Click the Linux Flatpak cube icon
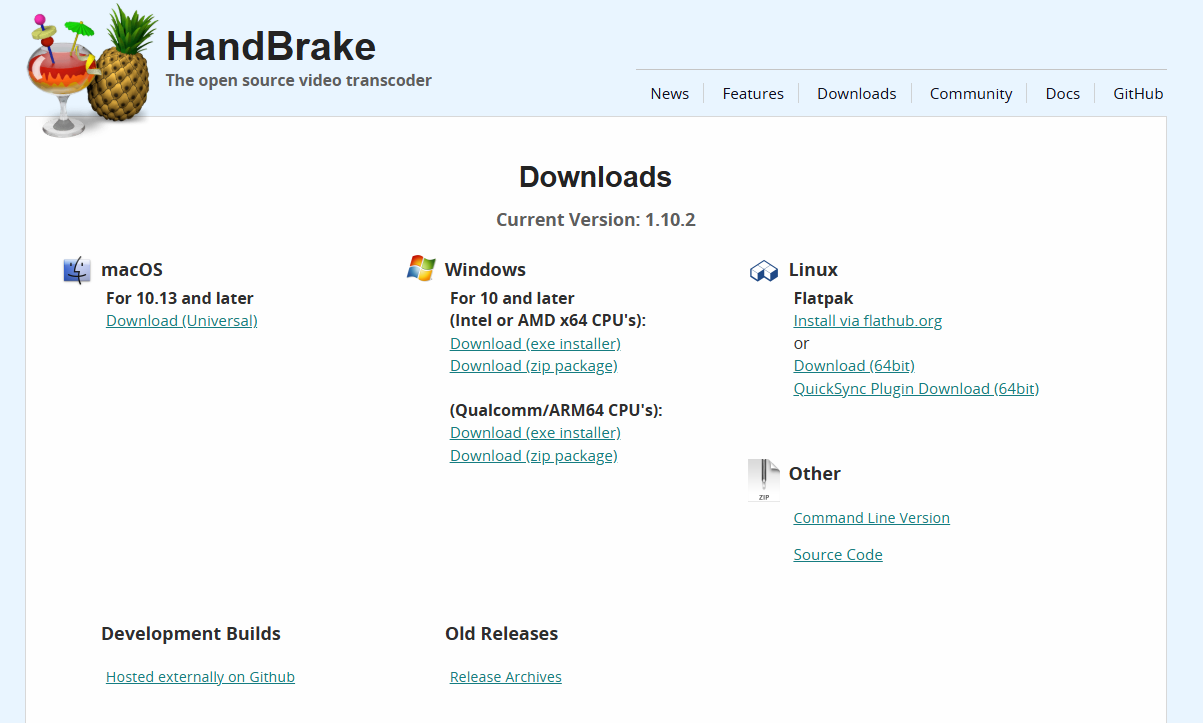Screen dimensions: 1203x723 point(764,271)
